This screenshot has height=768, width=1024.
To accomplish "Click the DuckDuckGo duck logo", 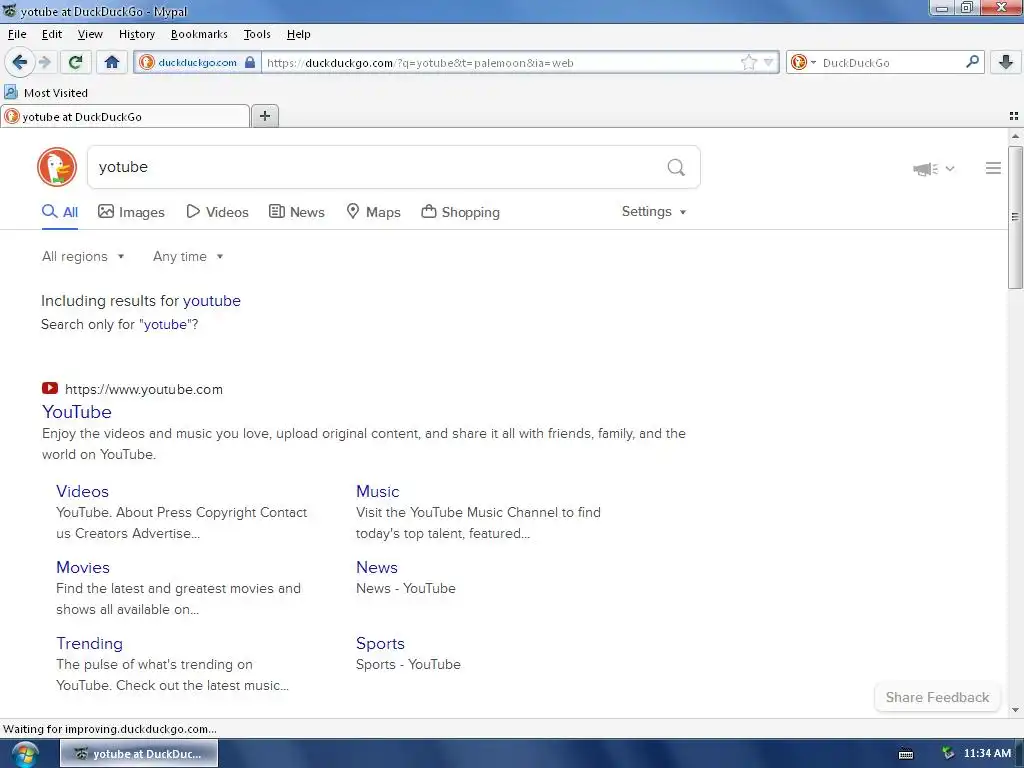I will click(x=57, y=167).
